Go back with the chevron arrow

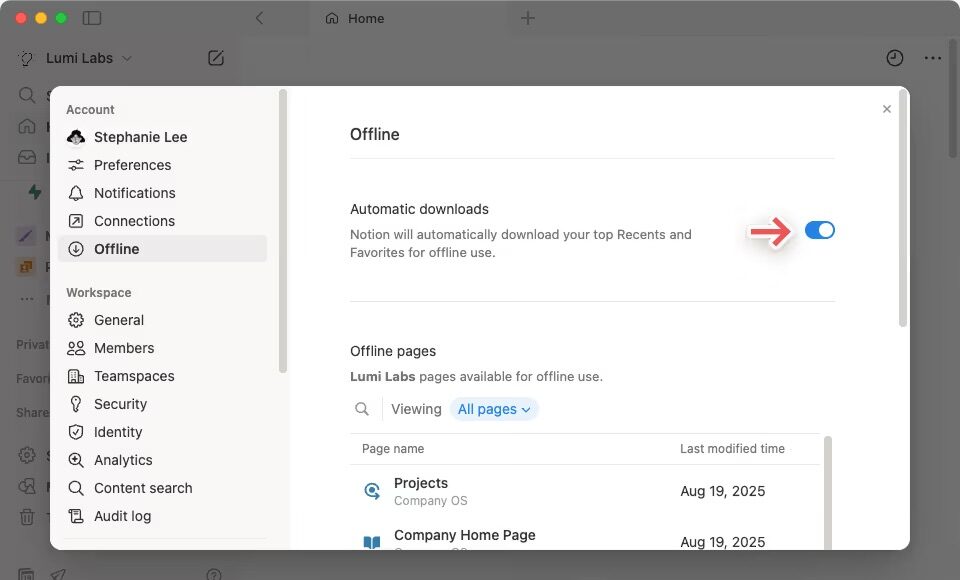259,18
